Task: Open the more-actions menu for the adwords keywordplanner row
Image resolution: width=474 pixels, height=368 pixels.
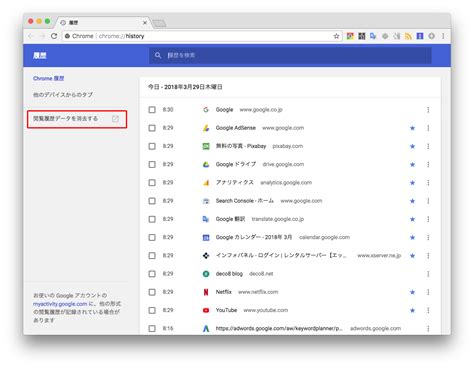Action: (x=428, y=329)
